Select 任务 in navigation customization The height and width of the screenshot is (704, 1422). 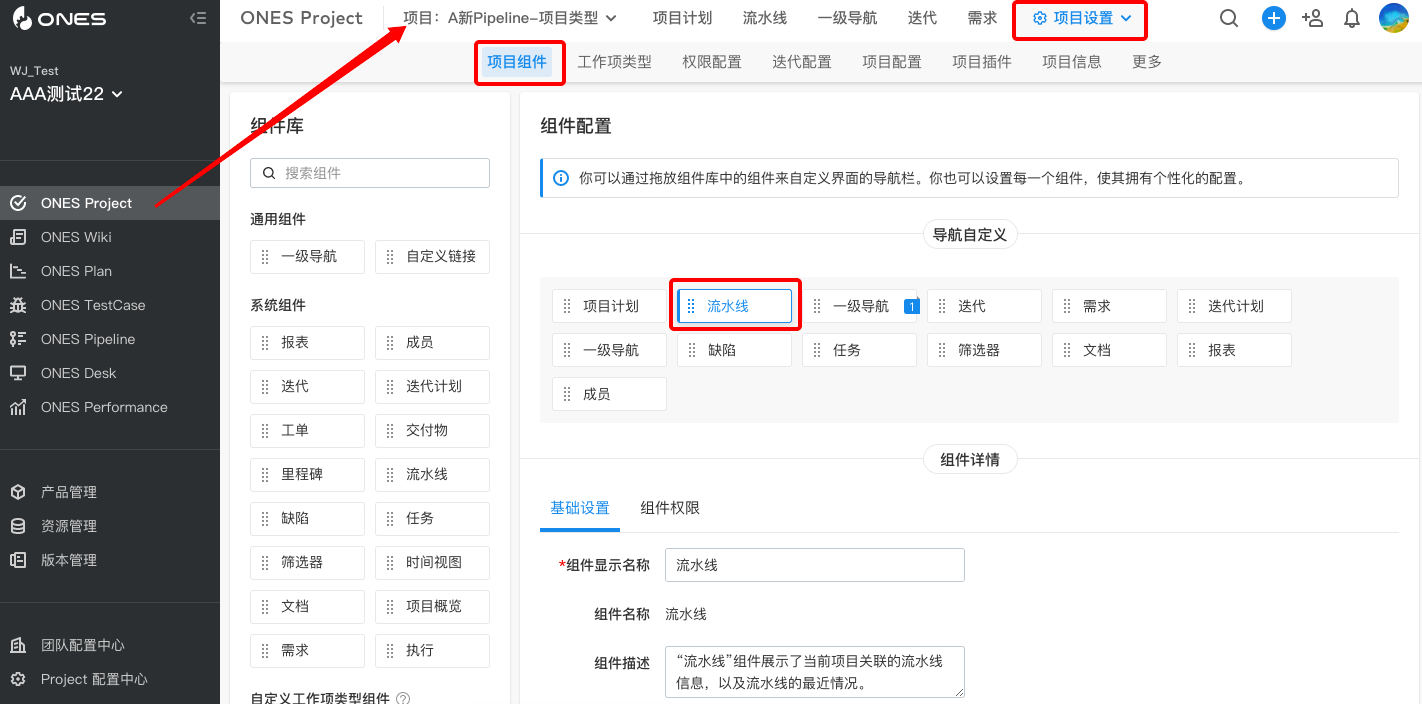click(x=859, y=350)
